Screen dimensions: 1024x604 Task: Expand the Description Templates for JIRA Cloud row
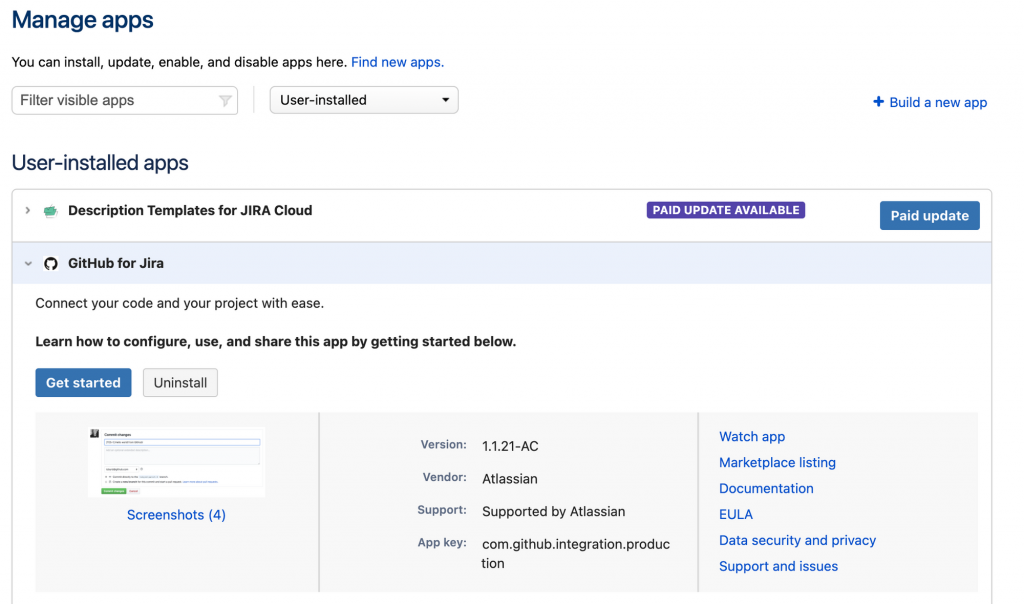coord(28,211)
